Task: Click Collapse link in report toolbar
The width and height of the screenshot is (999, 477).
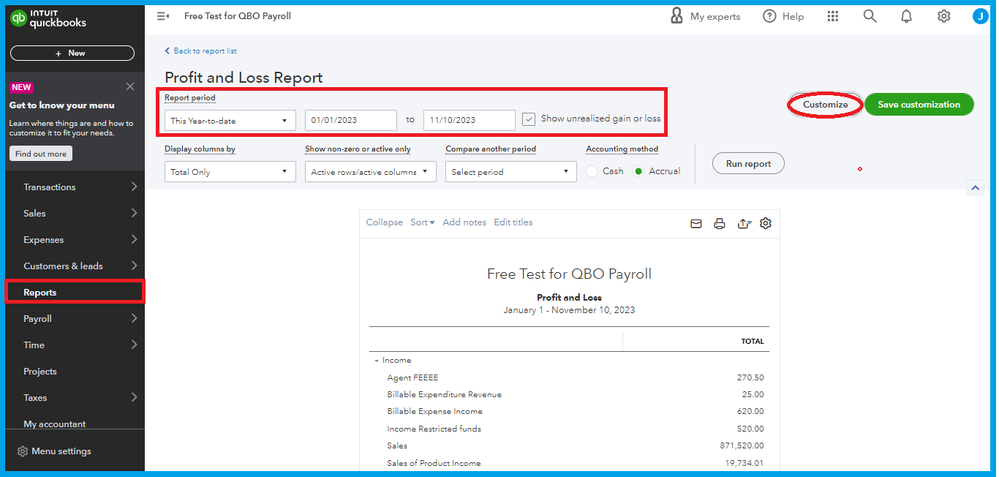Action: [384, 222]
